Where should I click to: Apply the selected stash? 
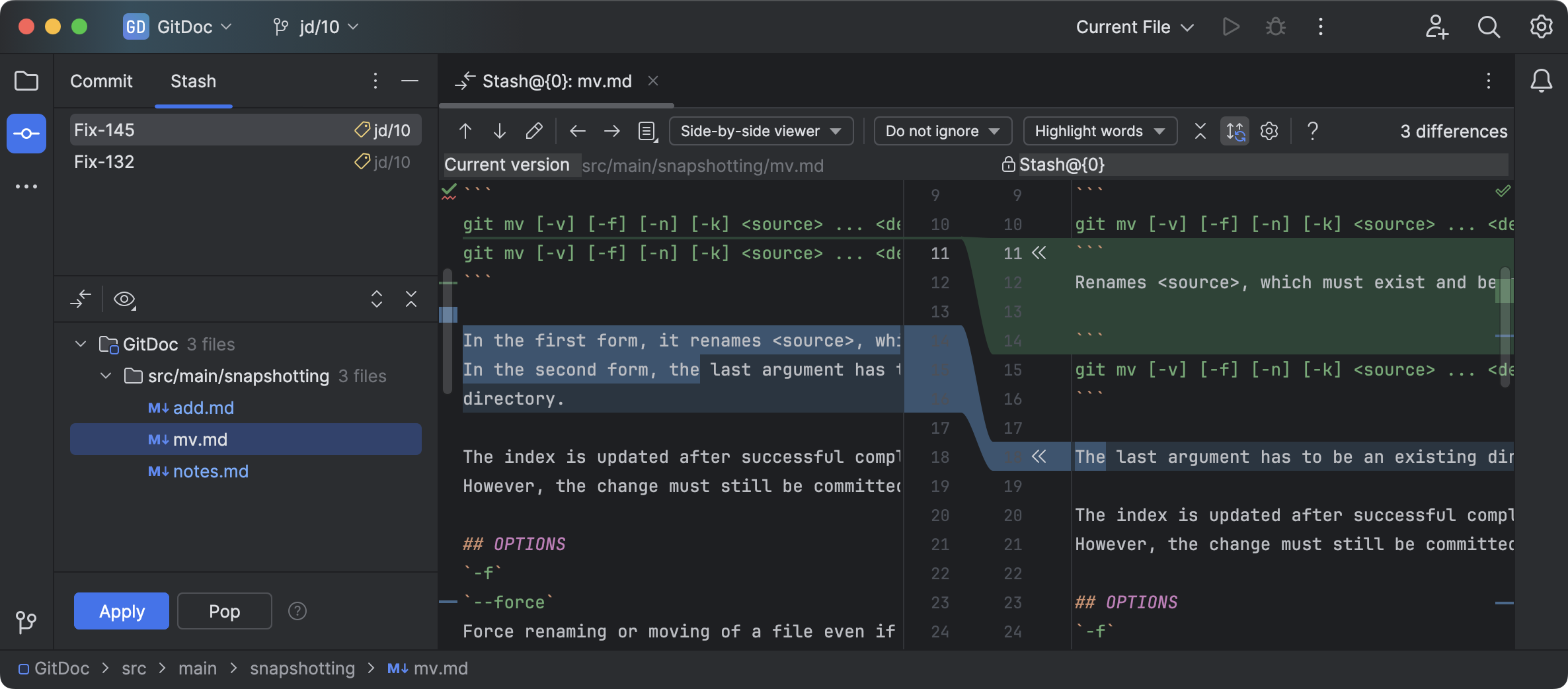click(x=121, y=611)
